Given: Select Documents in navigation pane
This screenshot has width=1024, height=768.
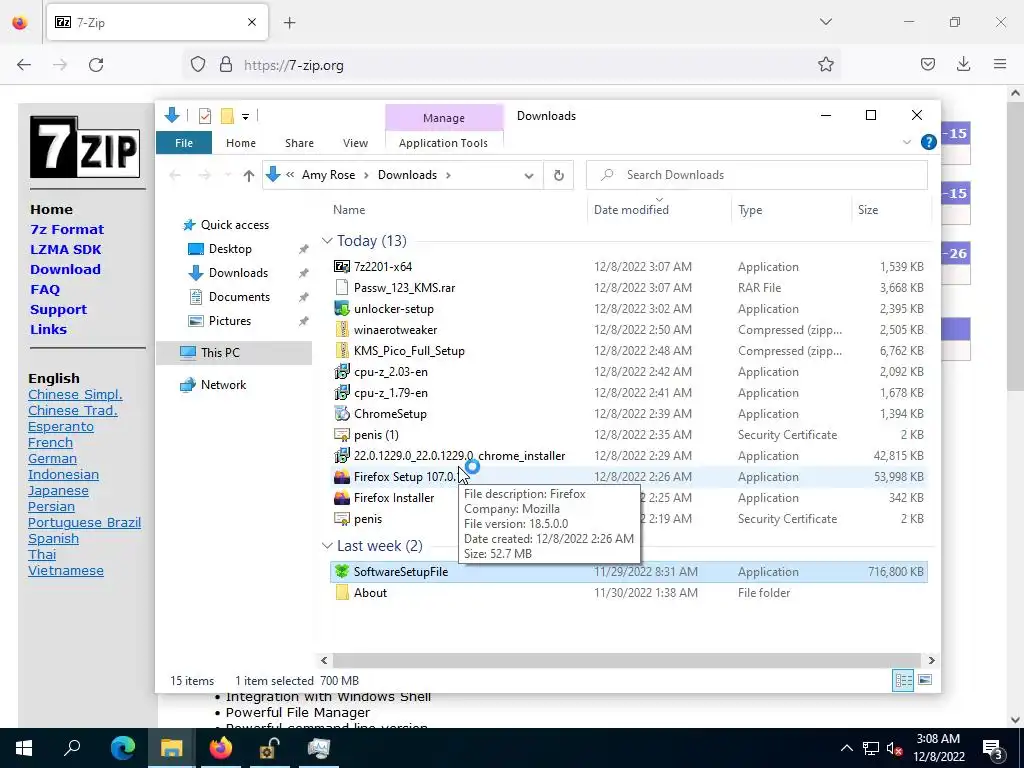Looking at the screenshot, I should (239, 297).
